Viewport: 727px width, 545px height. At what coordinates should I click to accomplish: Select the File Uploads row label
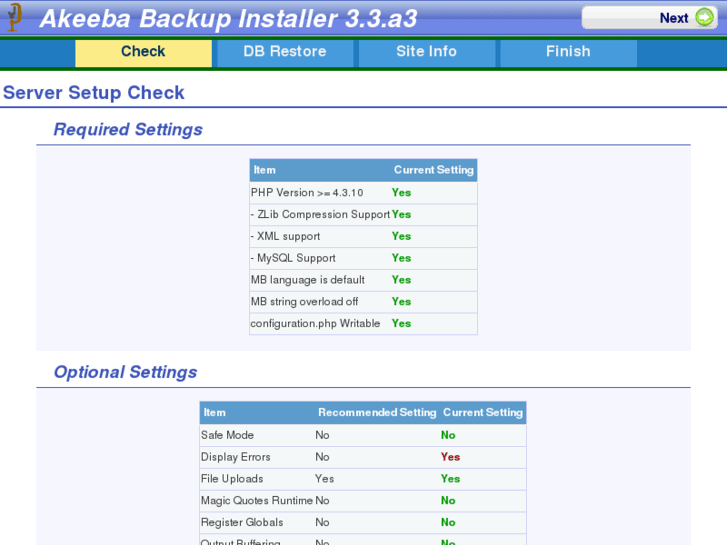click(232, 479)
